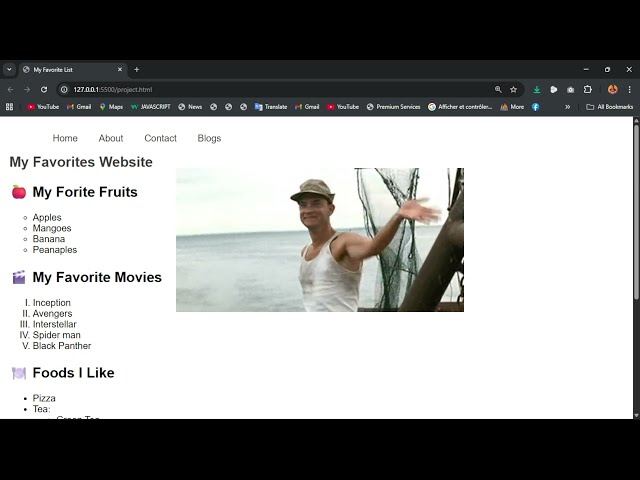Screen dimensions: 640x480
Task: Bookmark this page with the star icon
Action: (513, 89)
